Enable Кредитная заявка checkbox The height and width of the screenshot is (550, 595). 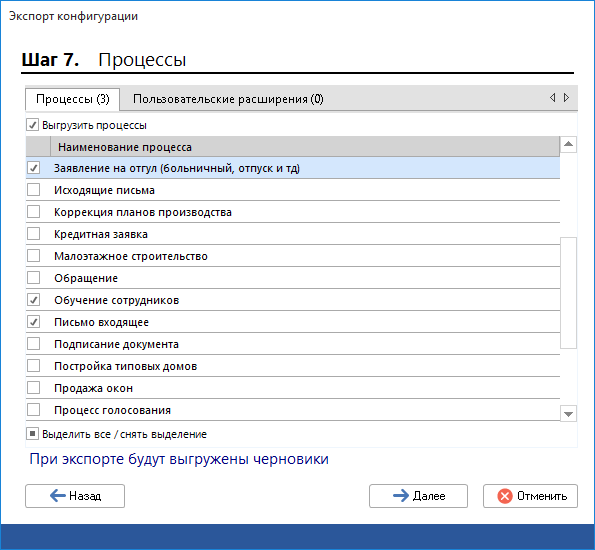pyautogui.click(x=33, y=234)
